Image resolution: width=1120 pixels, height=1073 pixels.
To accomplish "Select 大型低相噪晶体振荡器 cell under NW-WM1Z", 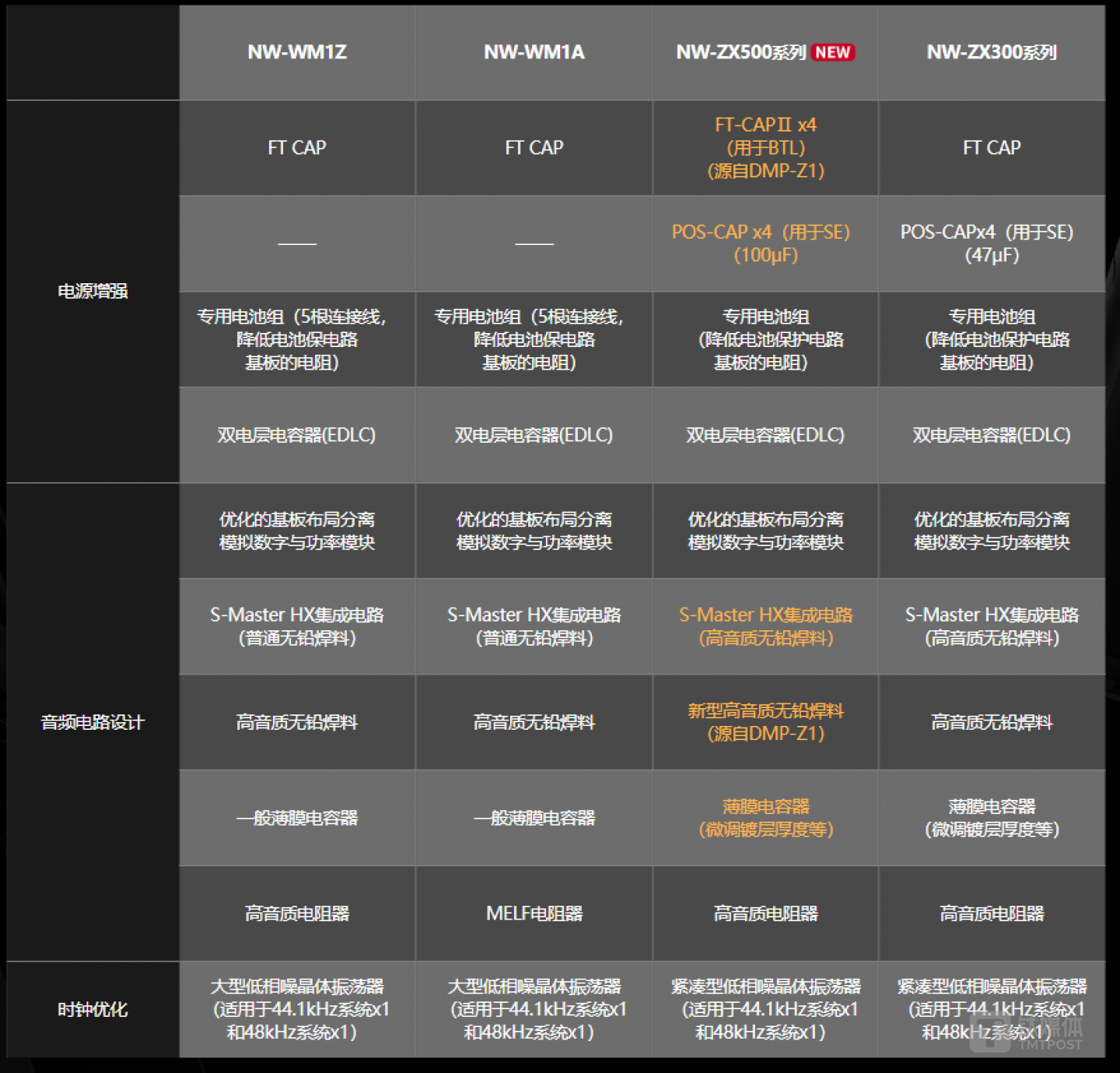I will pos(297,1009).
